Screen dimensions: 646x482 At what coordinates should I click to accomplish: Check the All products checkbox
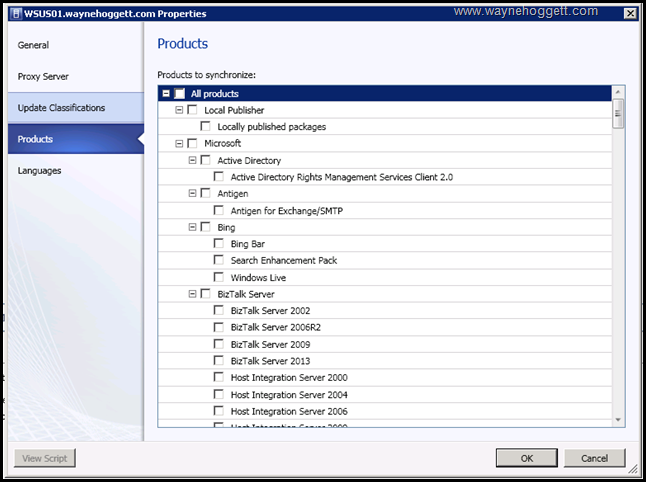click(180, 93)
